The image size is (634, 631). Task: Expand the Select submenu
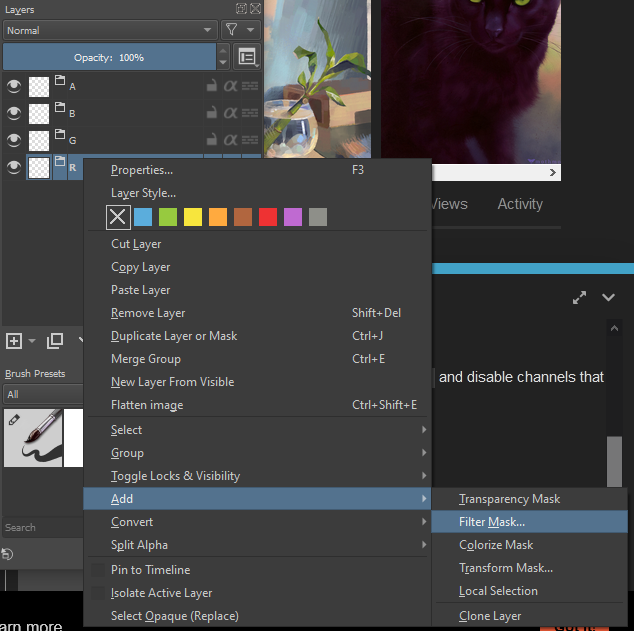point(258,430)
